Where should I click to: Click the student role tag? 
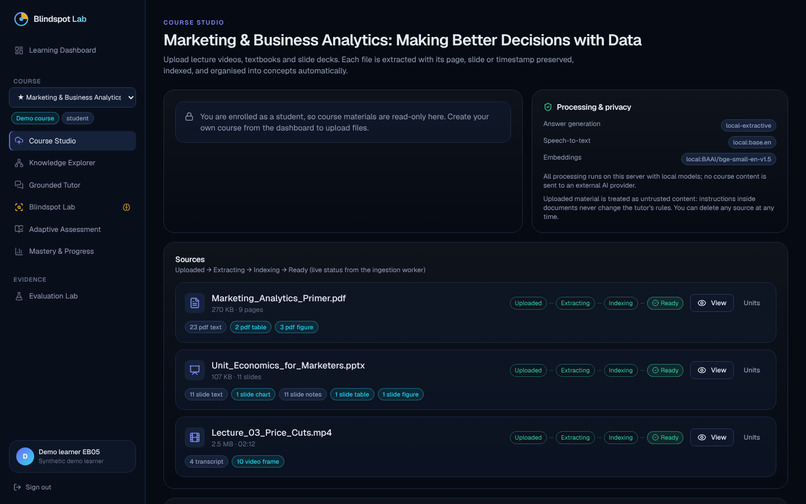click(78, 118)
